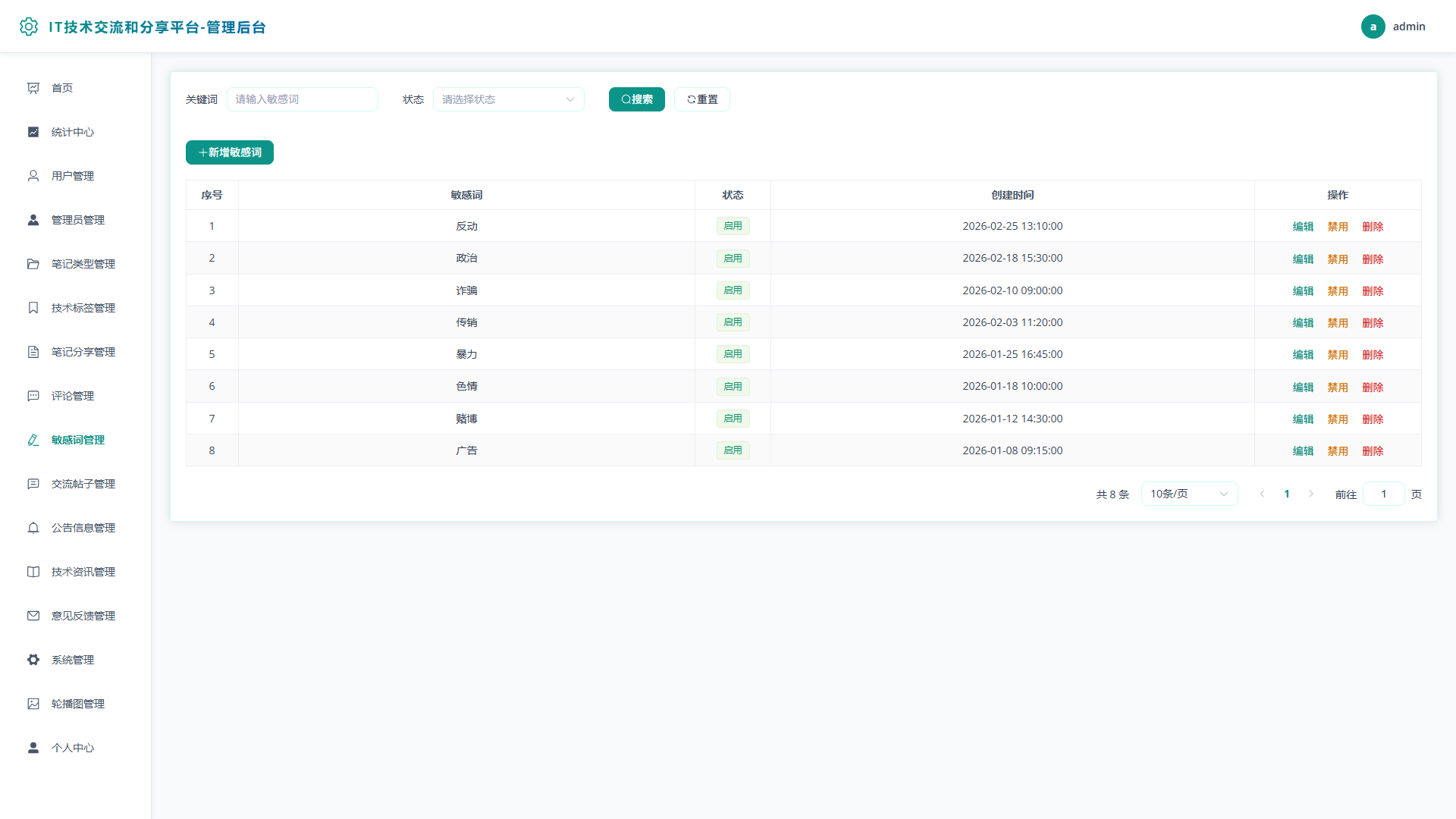1456x819 pixels.
Task: Open 用户管理 in the sidebar
Action: [x=76, y=176]
